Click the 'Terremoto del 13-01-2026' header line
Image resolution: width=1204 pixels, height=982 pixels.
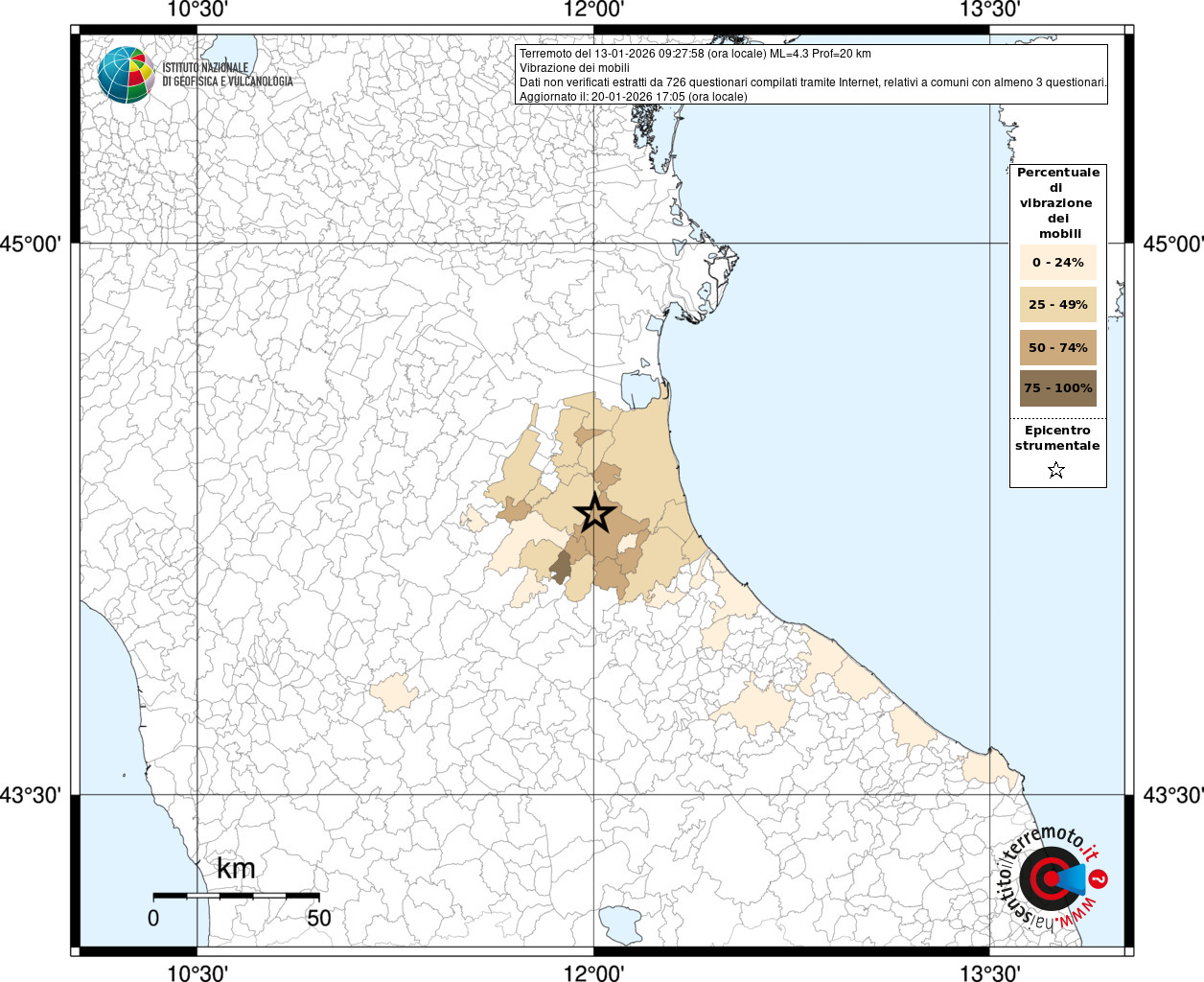tap(695, 54)
